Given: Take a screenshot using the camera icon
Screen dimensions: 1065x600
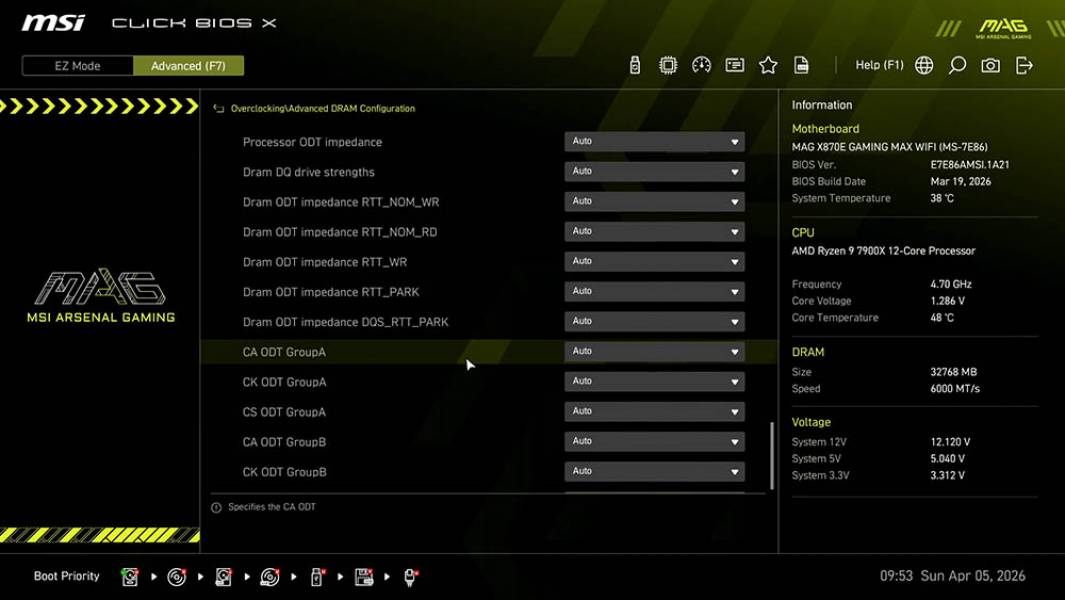Looking at the screenshot, I should 990,64.
